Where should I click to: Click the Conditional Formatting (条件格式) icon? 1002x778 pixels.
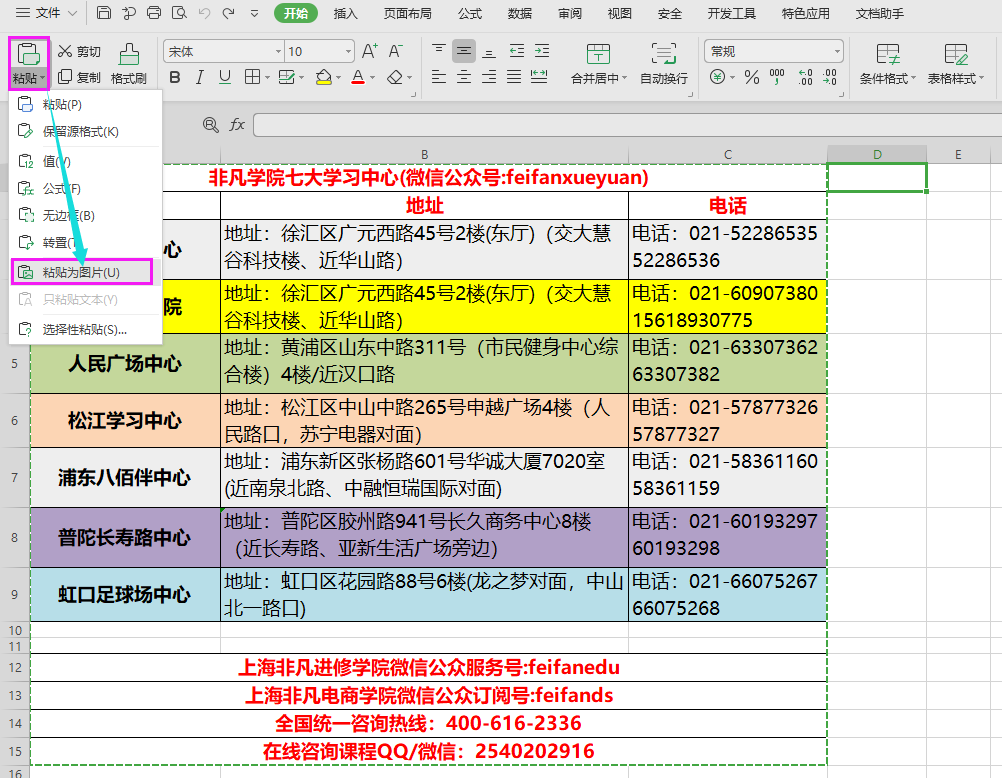[x=888, y=54]
